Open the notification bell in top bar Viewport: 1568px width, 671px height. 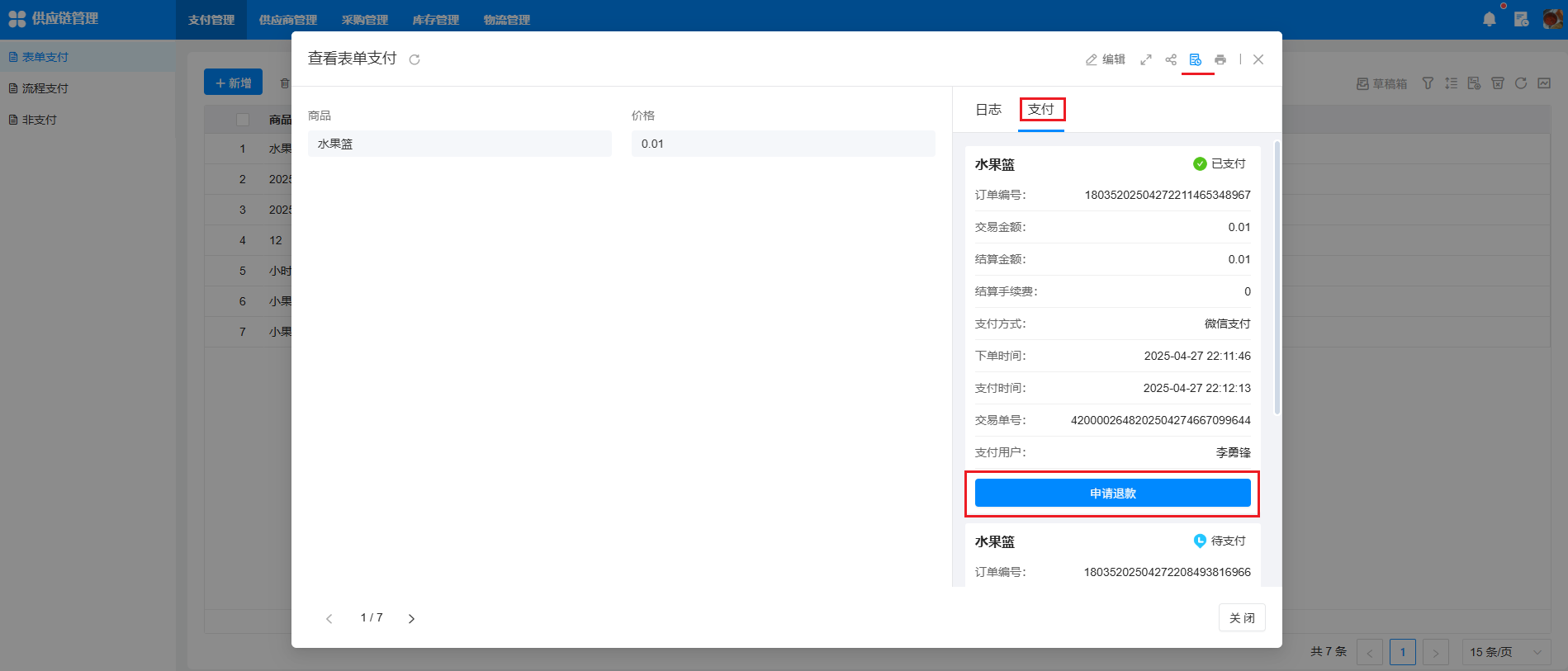pos(1490,19)
